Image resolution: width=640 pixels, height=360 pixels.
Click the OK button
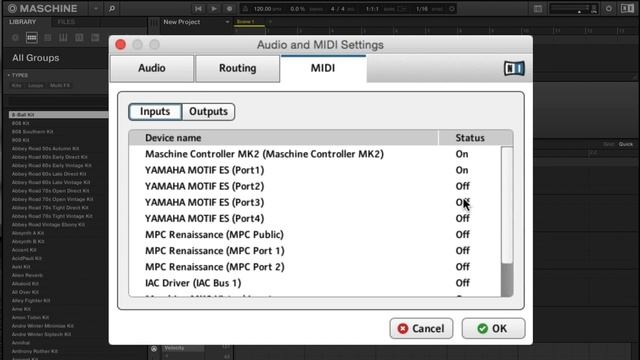[x=493, y=329]
